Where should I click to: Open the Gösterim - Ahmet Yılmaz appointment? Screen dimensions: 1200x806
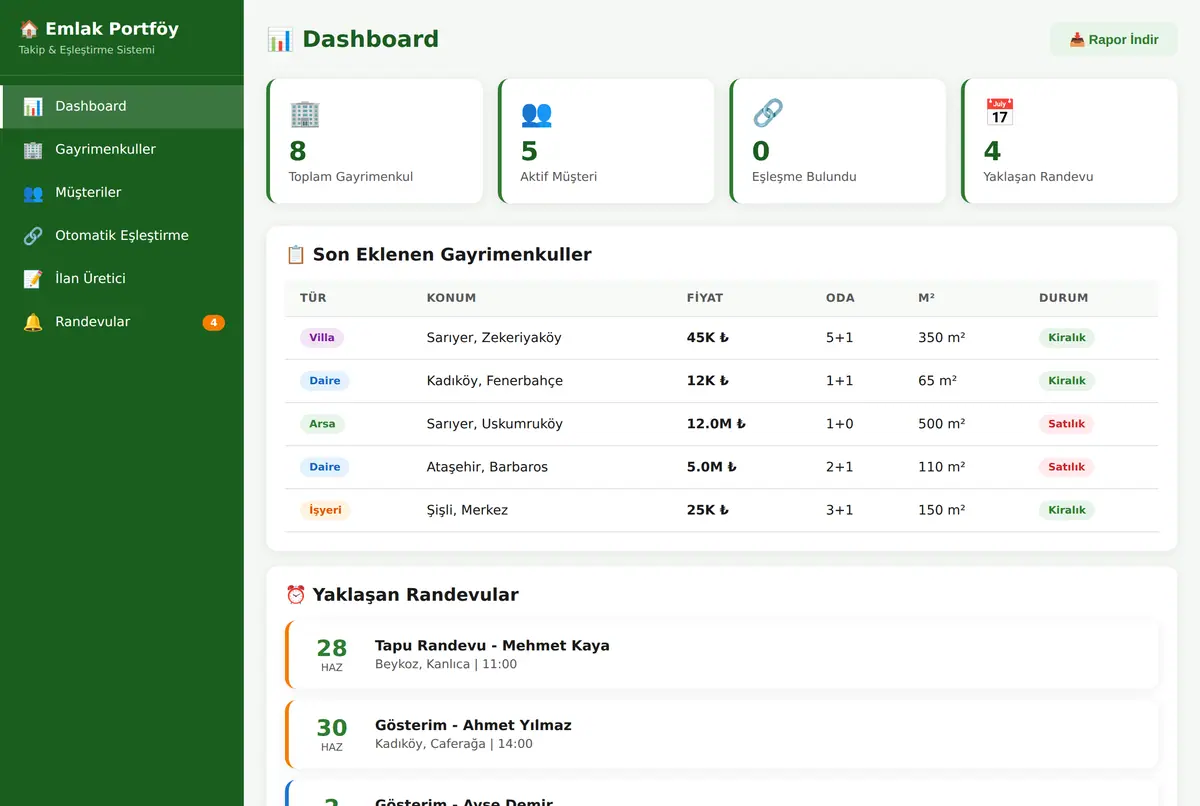[722, 734]
